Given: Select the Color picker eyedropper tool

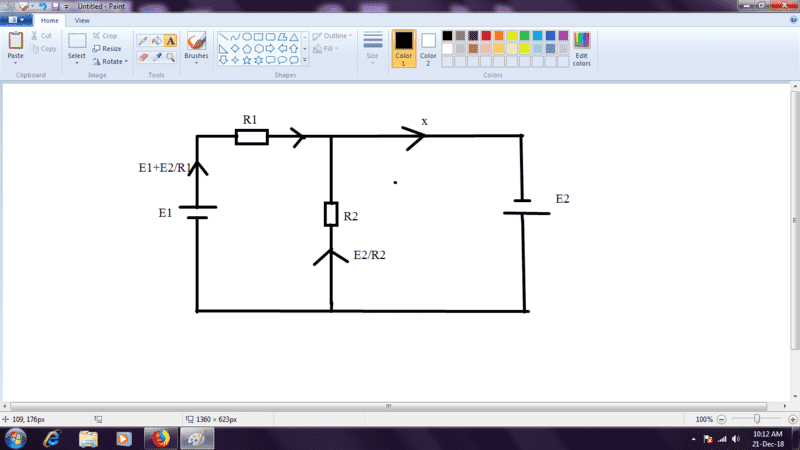Looking at the screenshot, I should tap(156, 57).
